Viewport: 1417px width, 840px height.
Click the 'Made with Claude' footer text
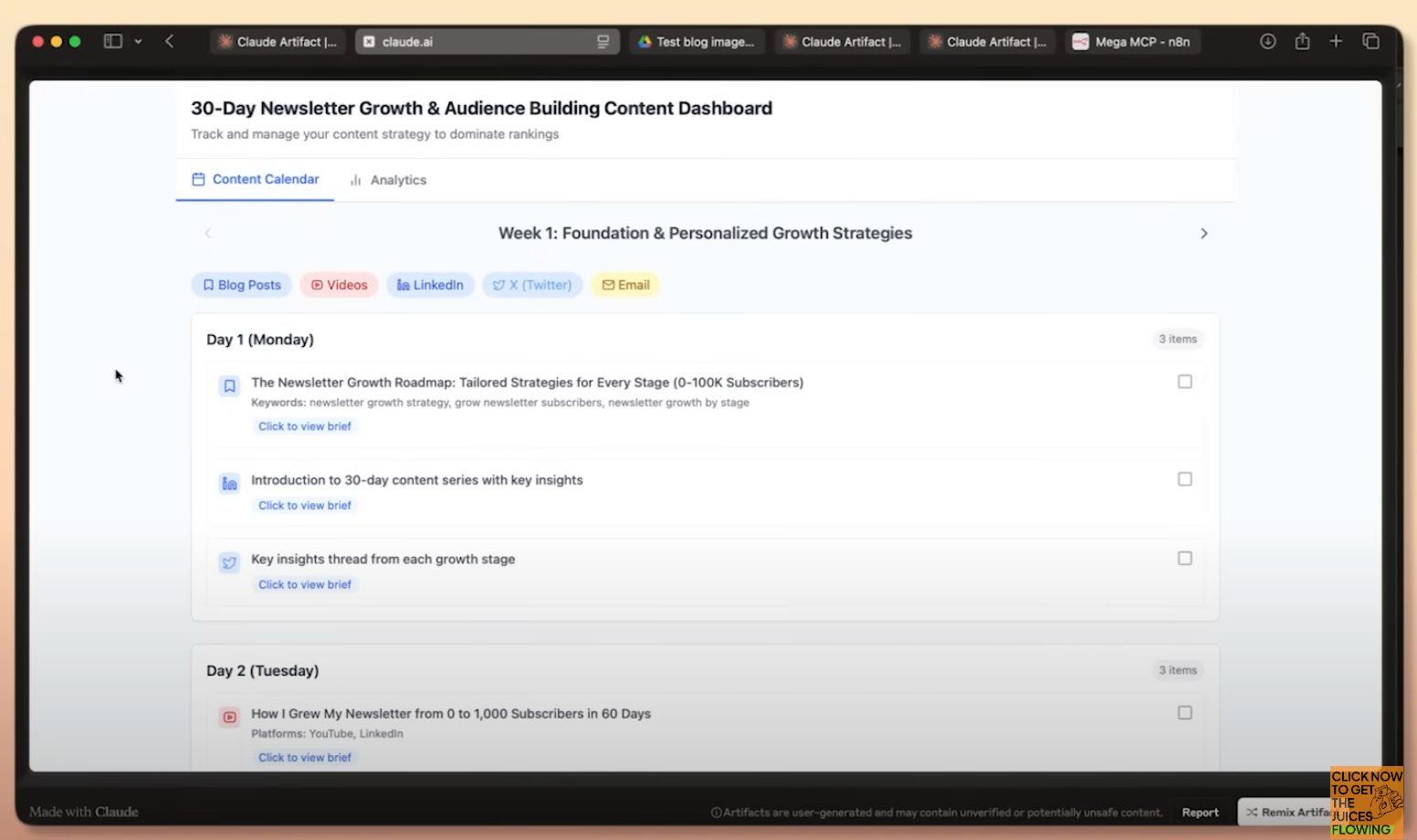84,812
